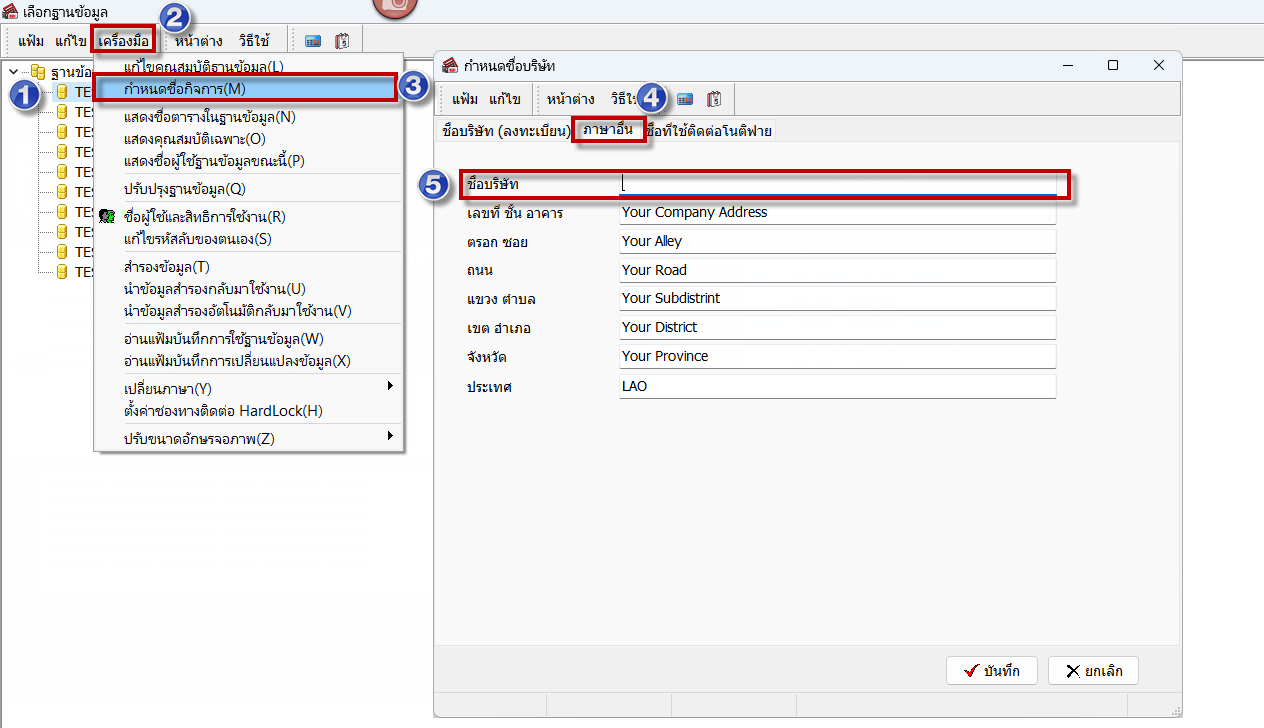Select สำรองข้อมูล(T) backup menu entry
Screen dimensions: 1264x728
coord(166,267)
